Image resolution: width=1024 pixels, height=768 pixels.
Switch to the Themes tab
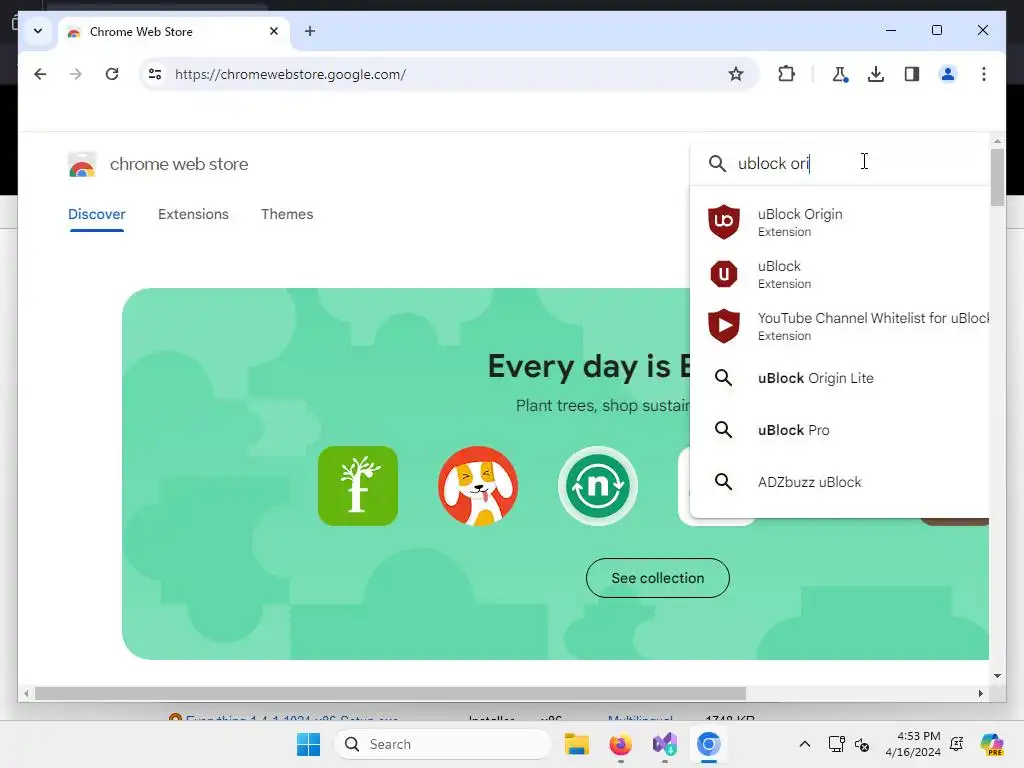click(287, 214)
